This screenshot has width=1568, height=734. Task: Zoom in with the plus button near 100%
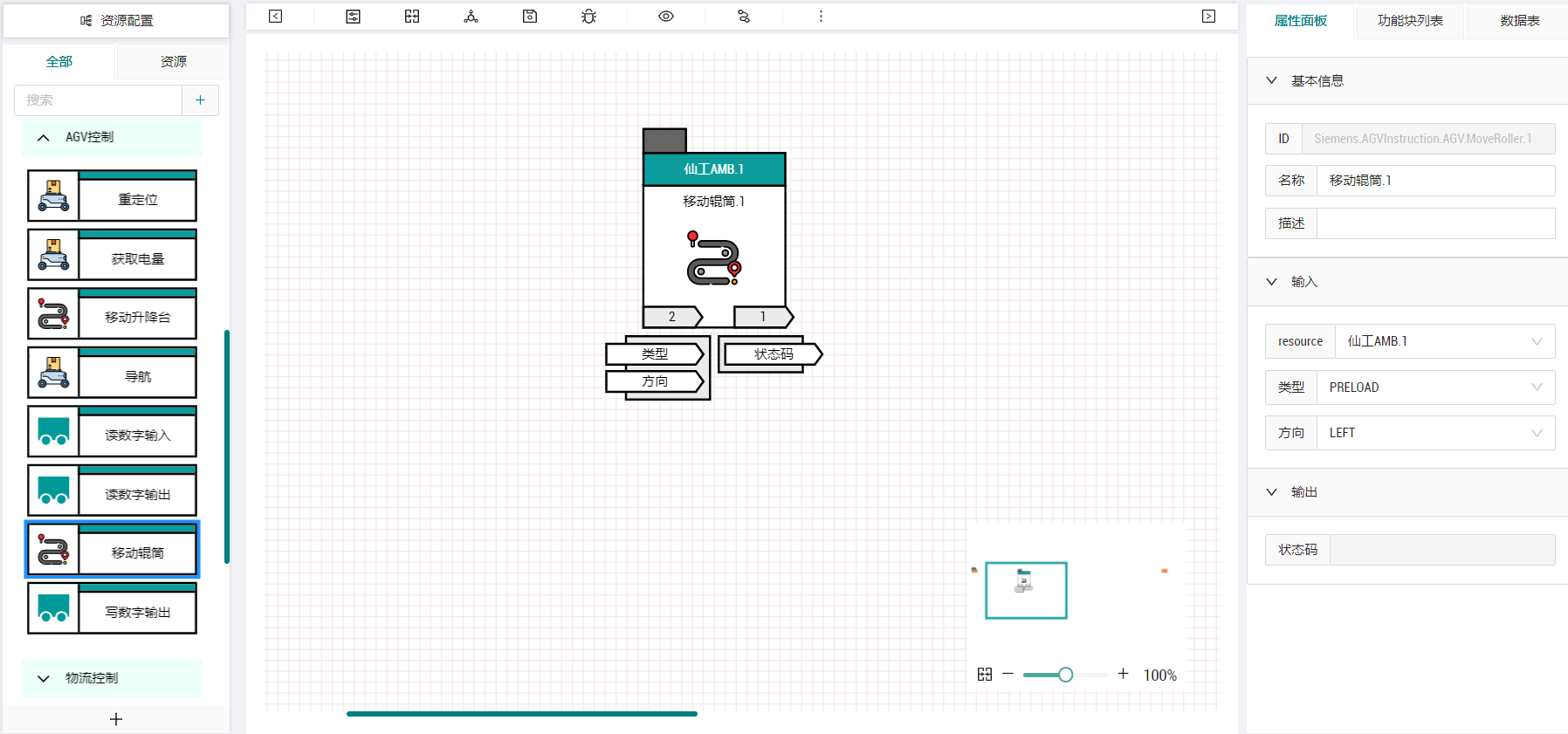click(x=1124, y=674)
